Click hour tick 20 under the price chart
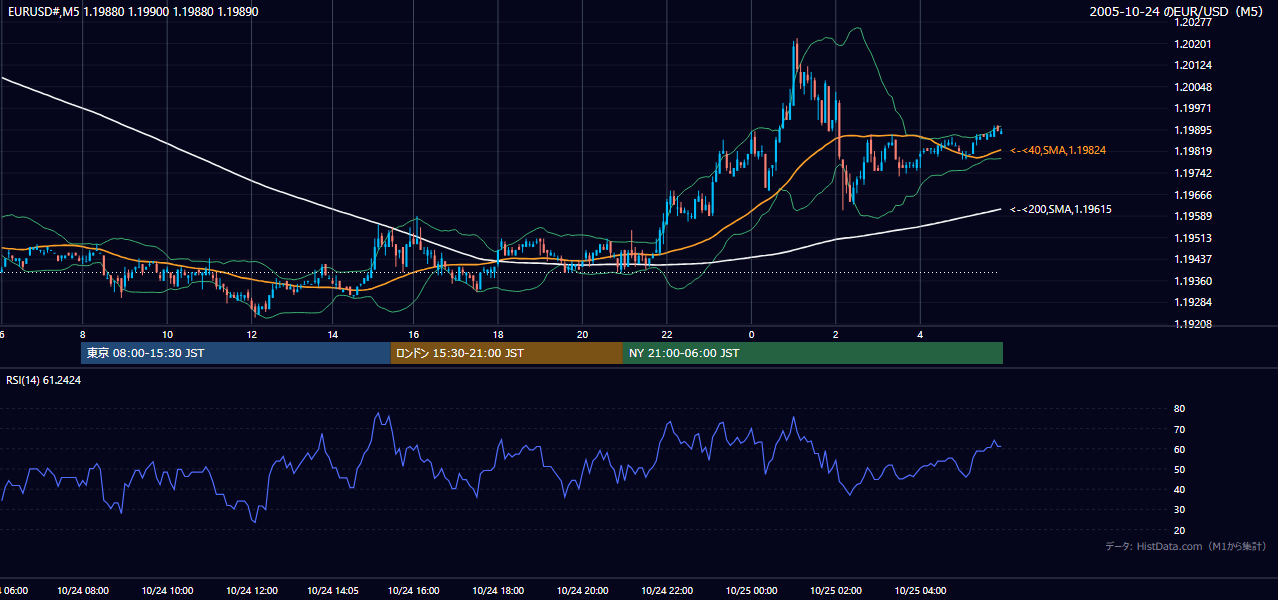Viewport: 1278px width, 600px height. tap(582, 334)
